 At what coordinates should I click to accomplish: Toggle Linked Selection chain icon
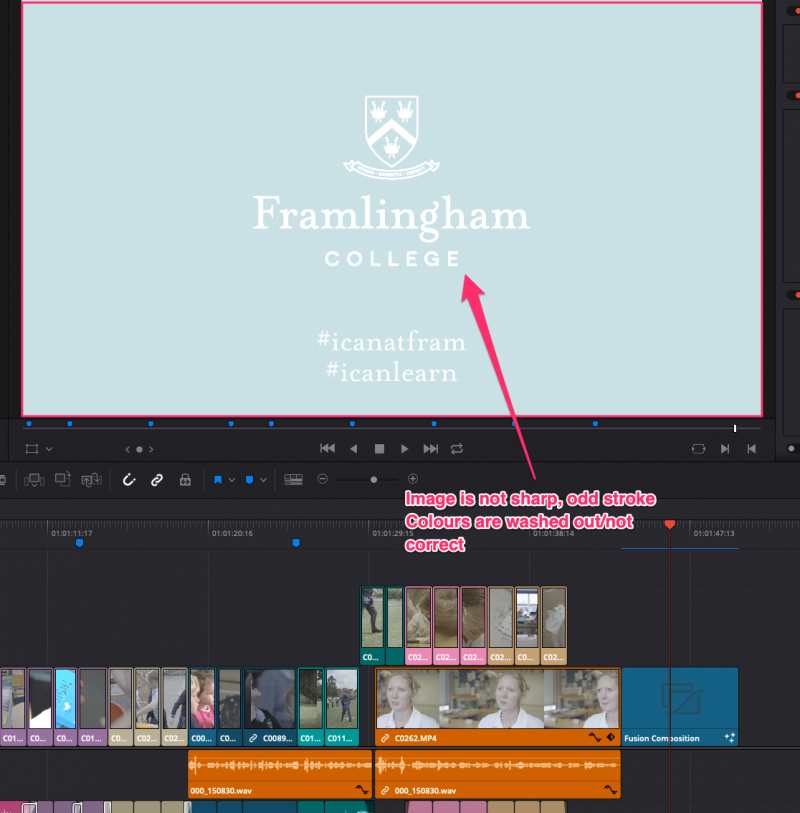click(157, 480)
